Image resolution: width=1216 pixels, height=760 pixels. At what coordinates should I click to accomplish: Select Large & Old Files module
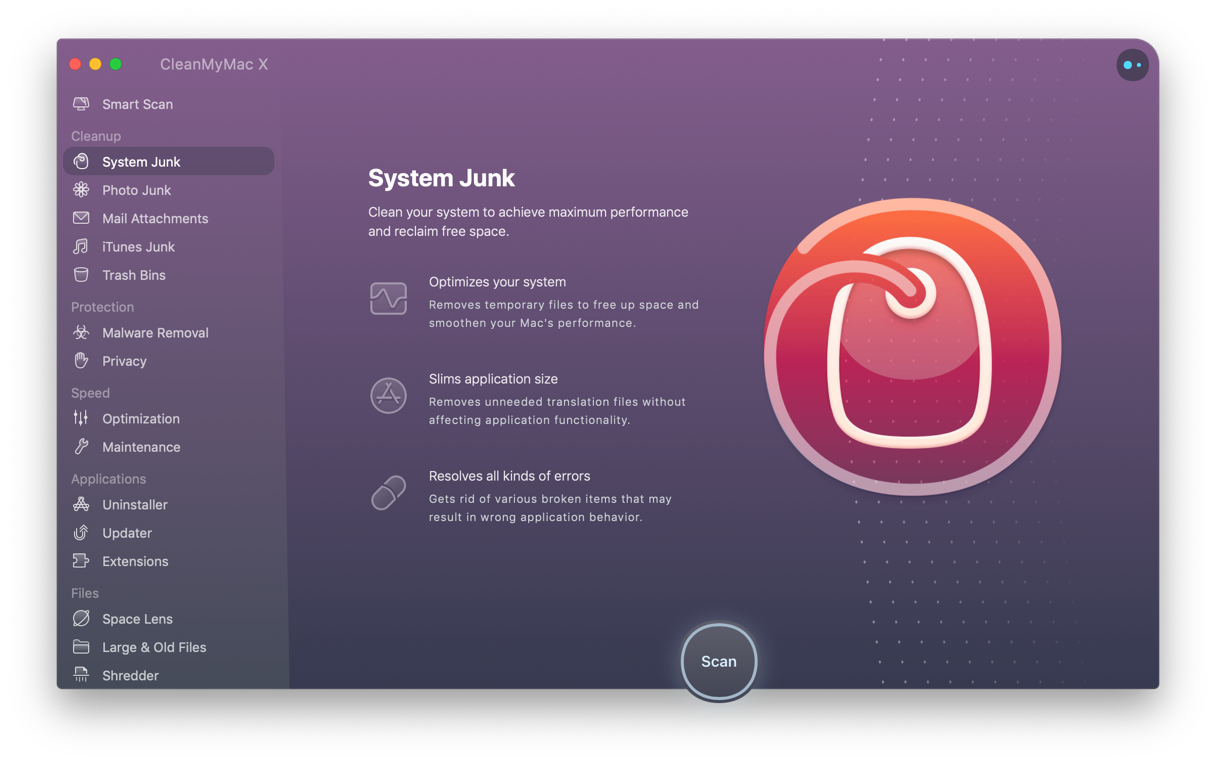pyautogui.click(x=168, y=647)
